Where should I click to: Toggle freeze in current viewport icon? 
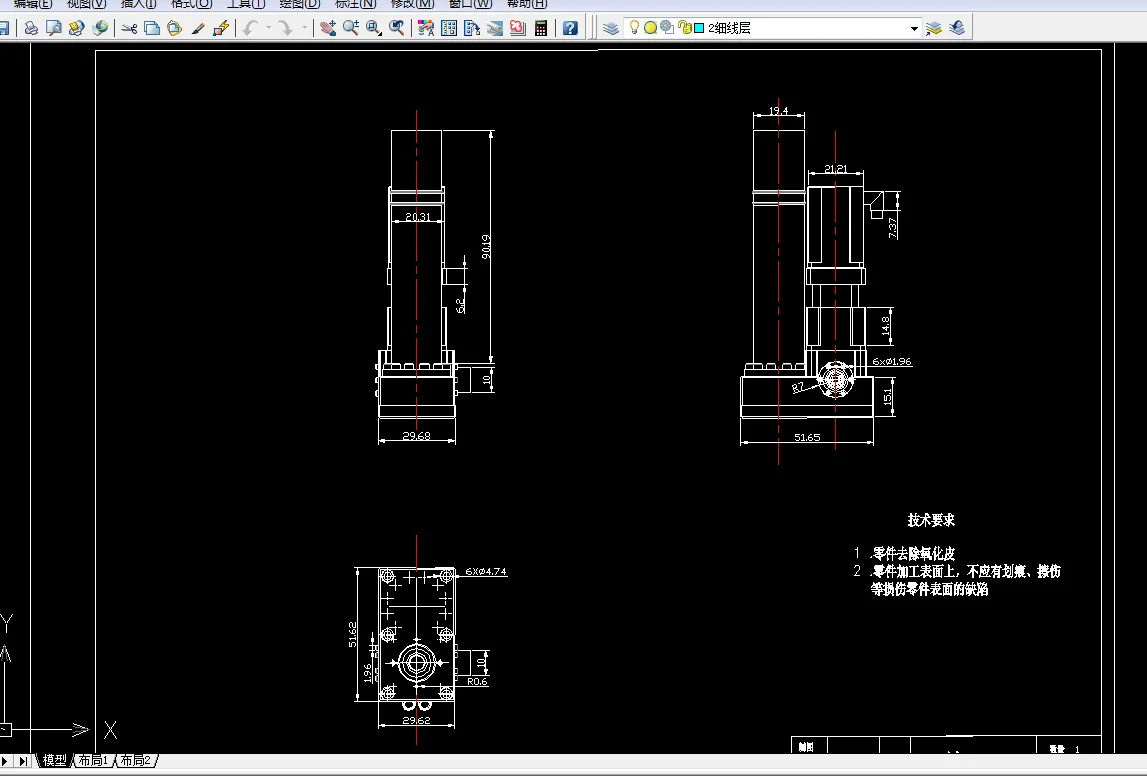pyautogui.click(x=666, y=28)
